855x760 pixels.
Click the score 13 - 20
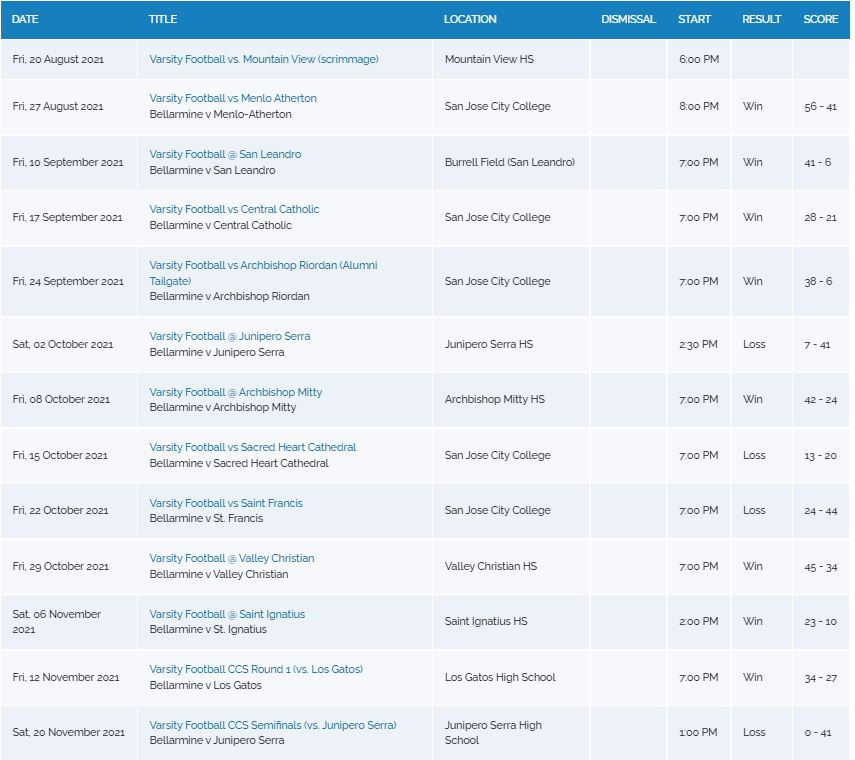click(x=820, y=456)
